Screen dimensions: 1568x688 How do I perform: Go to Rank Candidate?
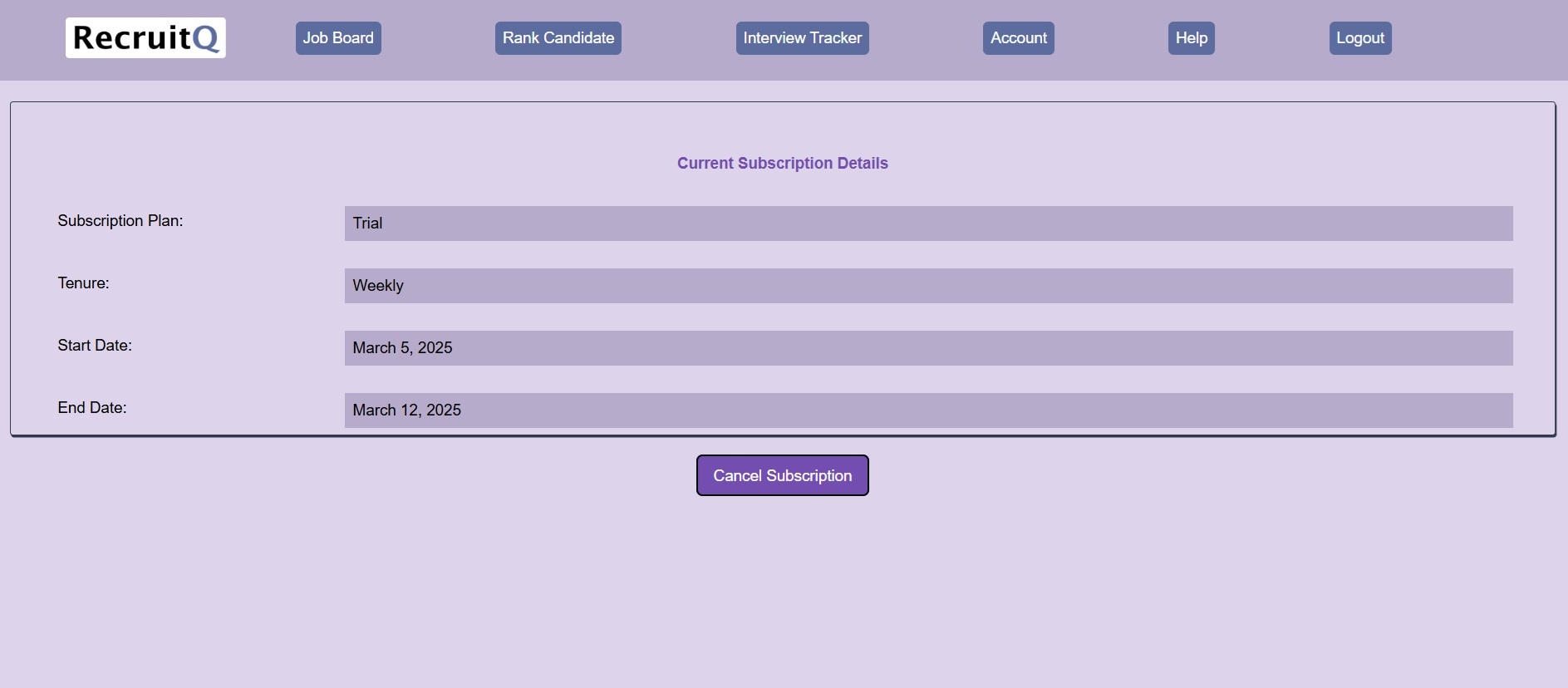(558, 38)
